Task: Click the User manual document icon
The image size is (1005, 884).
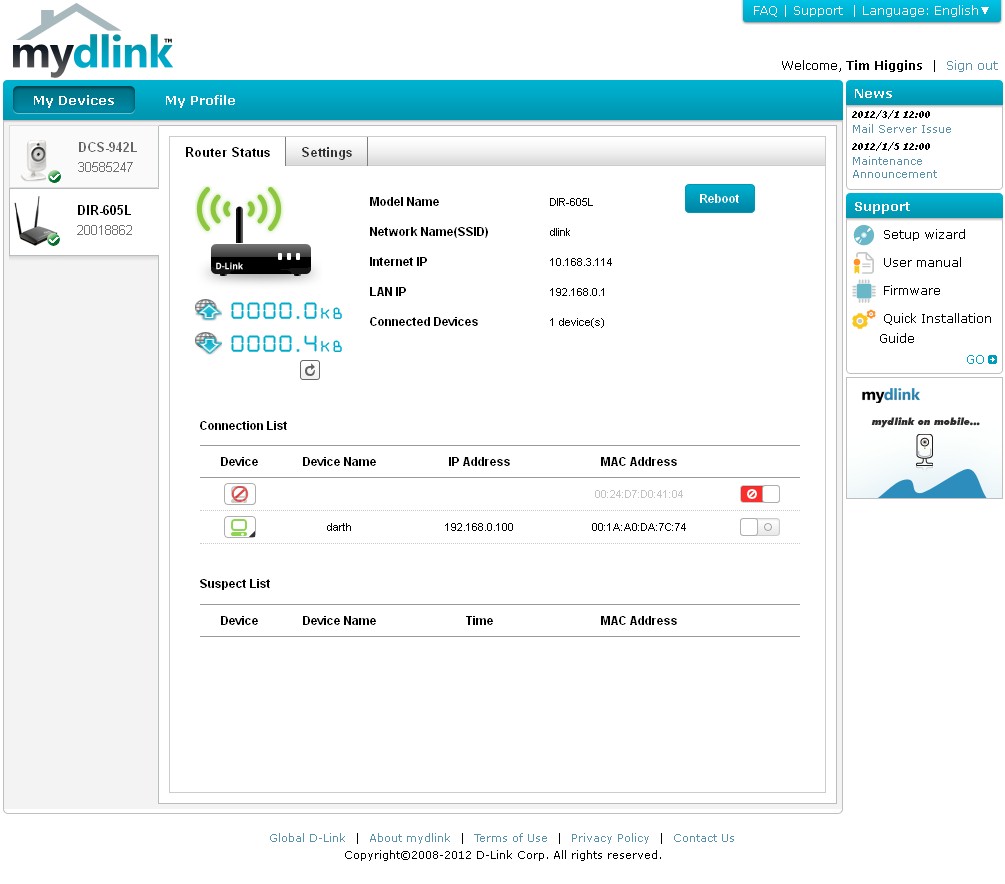Action: pos(863,263)
